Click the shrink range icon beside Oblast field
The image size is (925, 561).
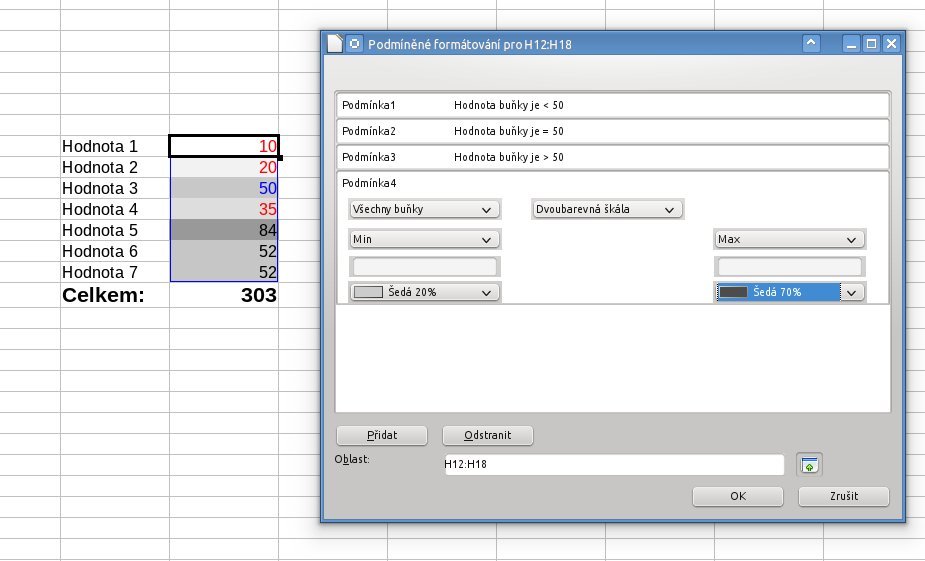pyautogui.click(x=809, y=464)
